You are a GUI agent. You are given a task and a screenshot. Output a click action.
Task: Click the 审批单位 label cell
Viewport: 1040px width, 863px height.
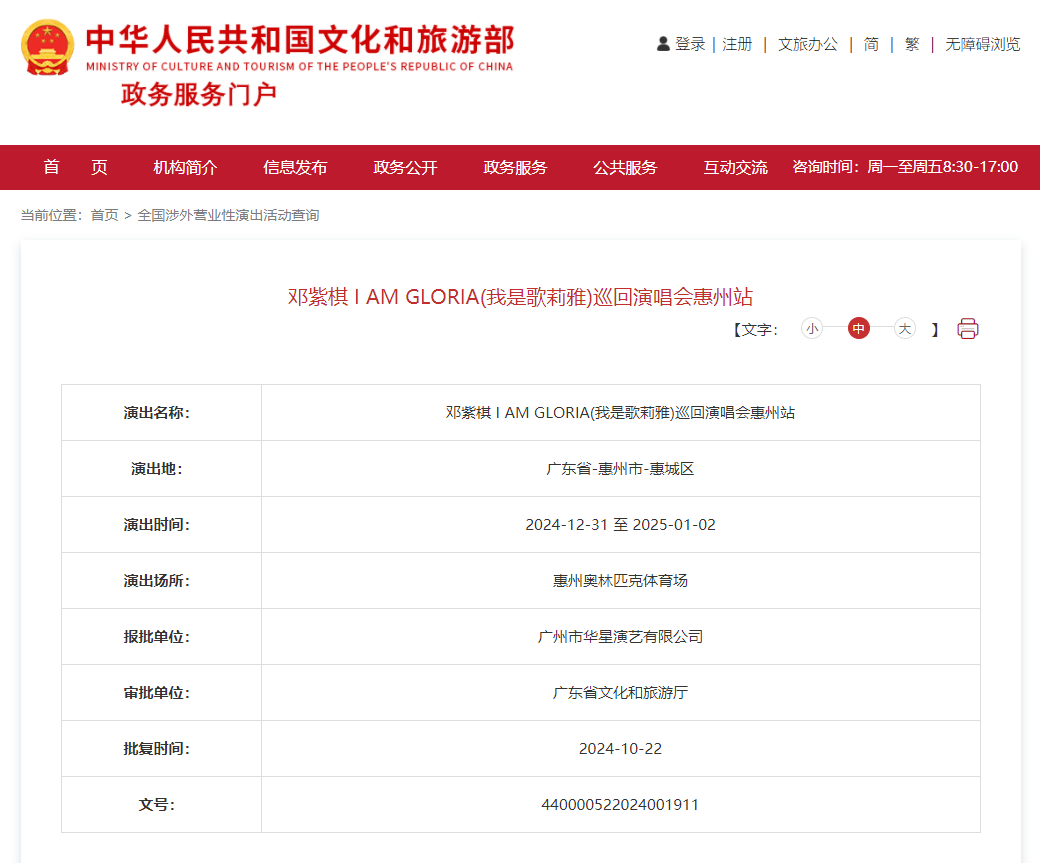pyautogui.click(x=161, y=693)
